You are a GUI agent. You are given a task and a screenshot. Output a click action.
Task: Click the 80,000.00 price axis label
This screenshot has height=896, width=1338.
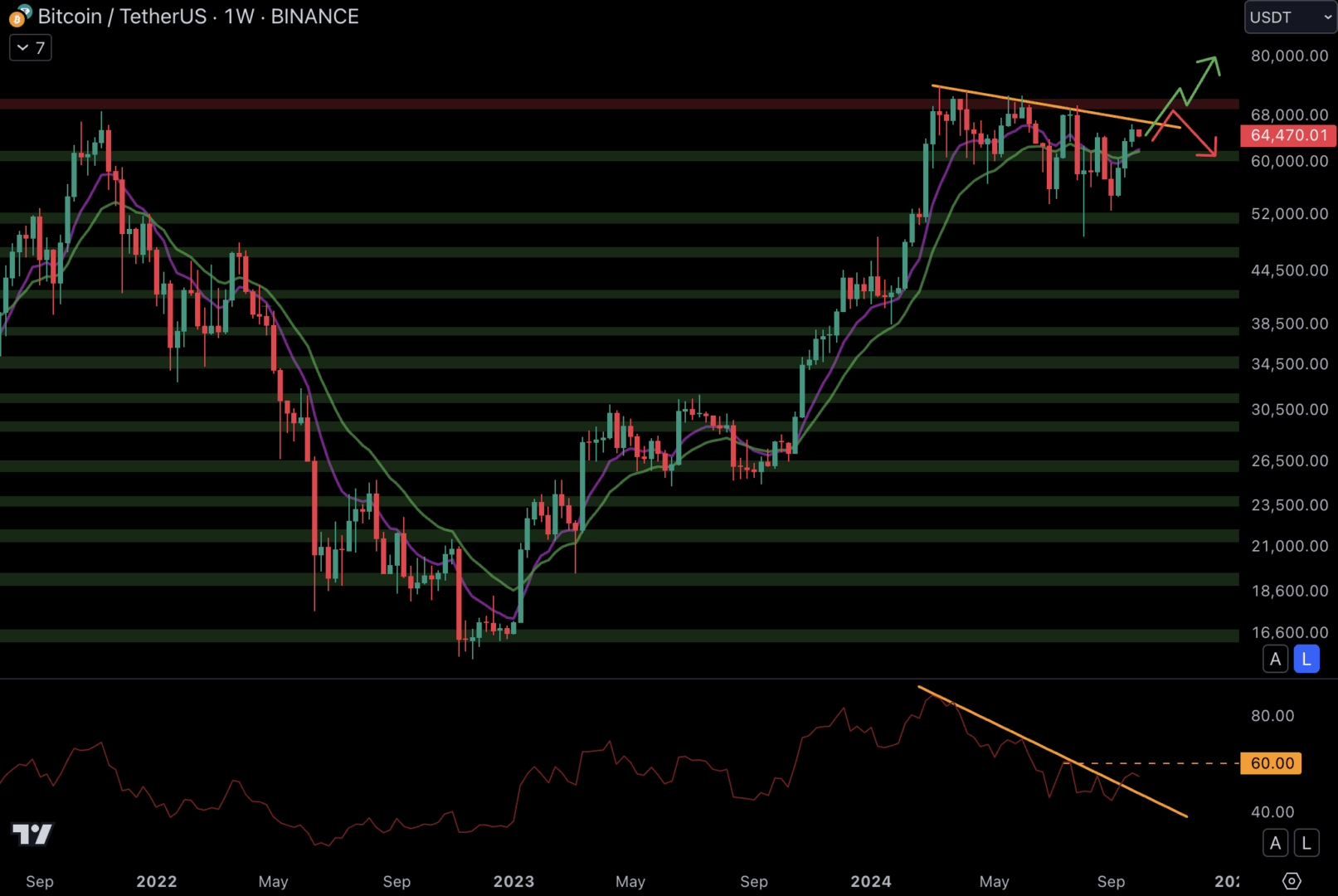point(1289,56)
